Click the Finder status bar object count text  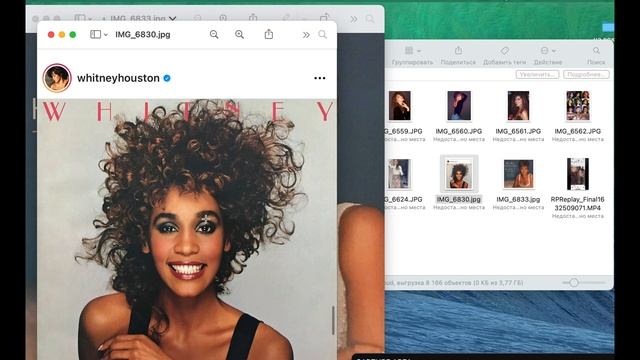pos(454,282)
